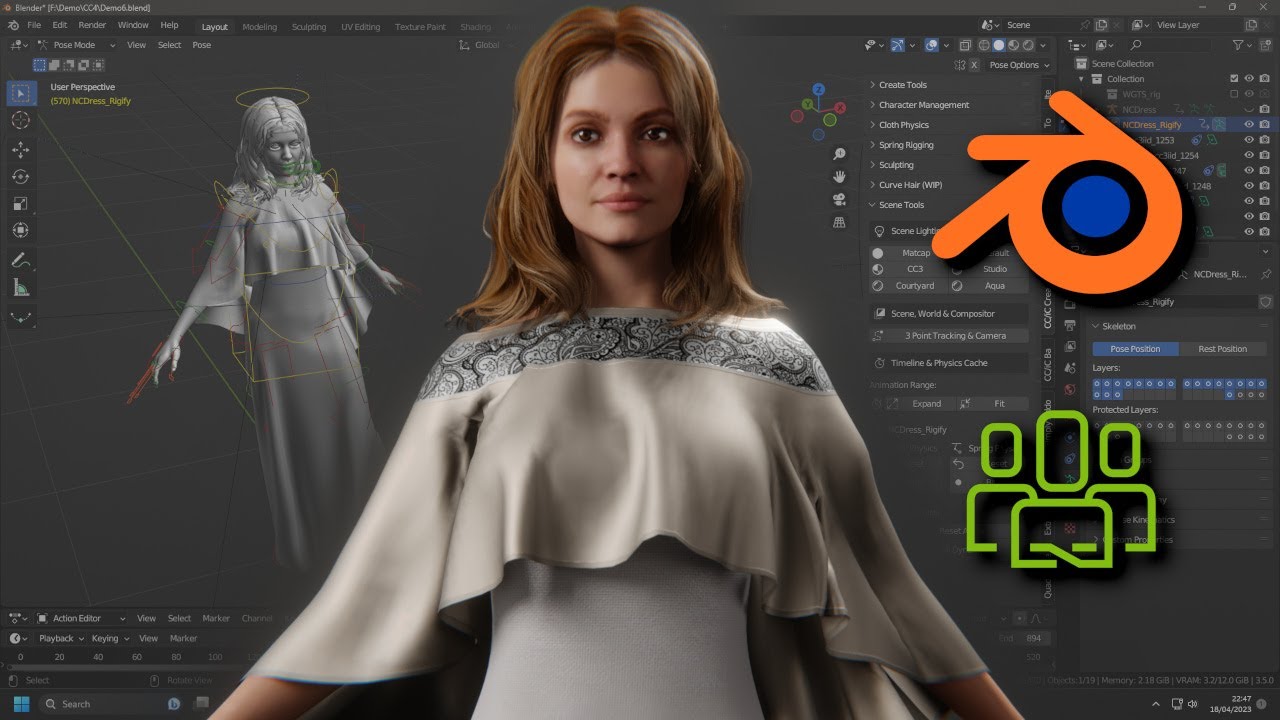Image resolution: width=1280 pixels, height=720 pixels.
Task: Uncheck the Collection exclude checkbox
Action: [x=1234, y=79]
